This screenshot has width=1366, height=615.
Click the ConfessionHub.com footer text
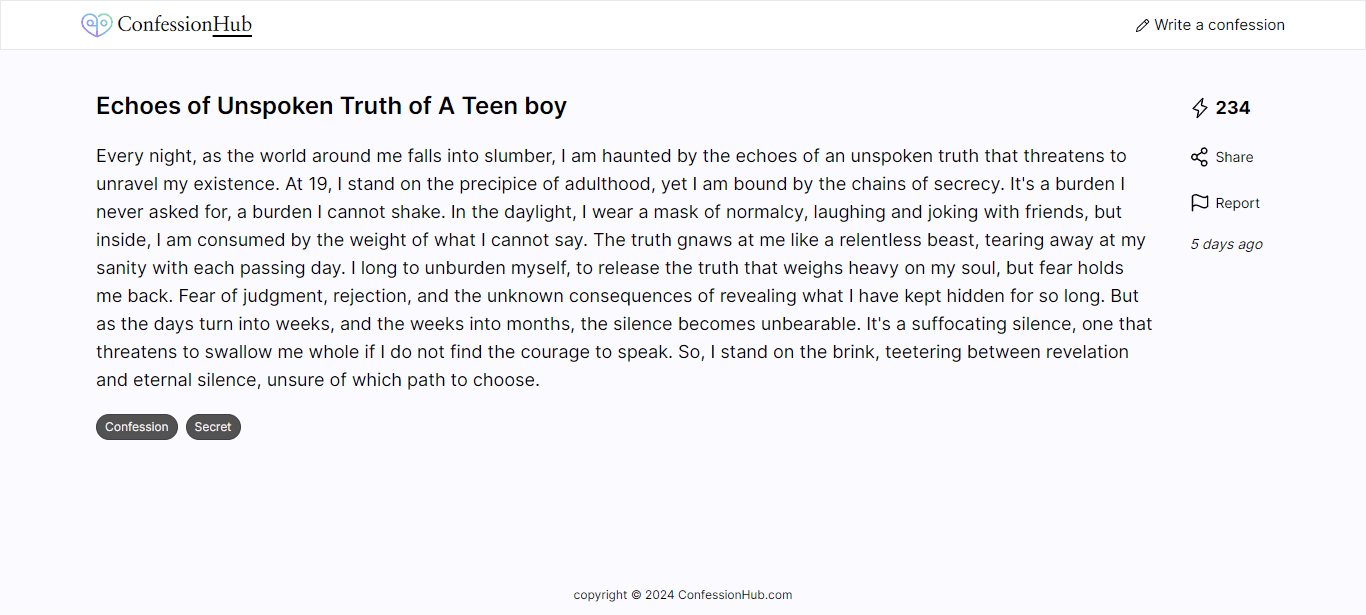(735, 595)
